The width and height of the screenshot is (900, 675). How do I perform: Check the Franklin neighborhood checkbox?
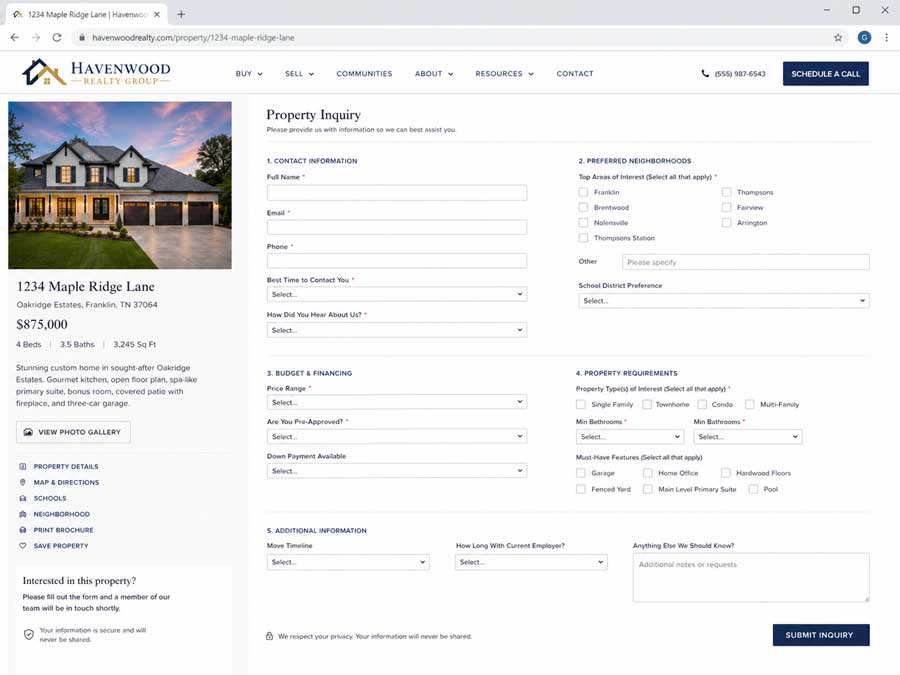pos(583,192)
